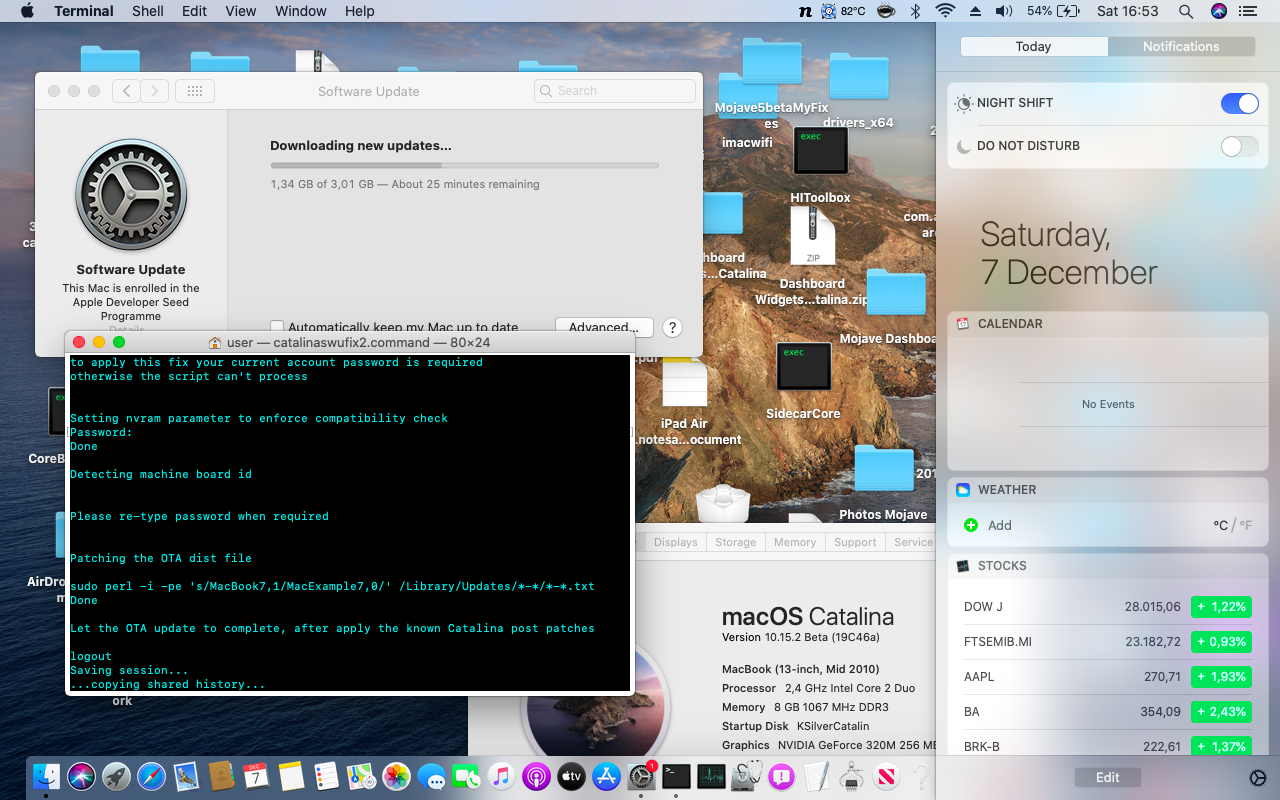The width and height of the screenshot is (1280, 800).
Task: Open Activity Monitor in the Dock
Action: tap(711, 776)
